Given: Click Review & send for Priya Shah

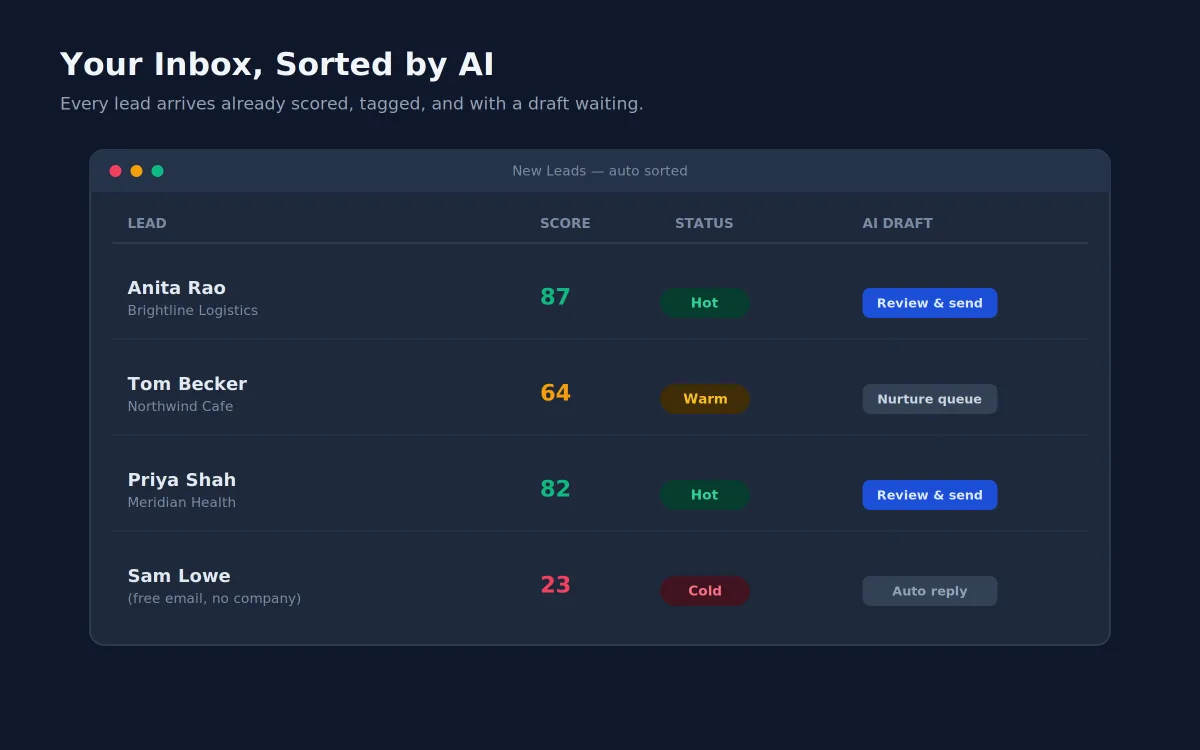Looking at the screenshot, I should [x=930, y=495].
